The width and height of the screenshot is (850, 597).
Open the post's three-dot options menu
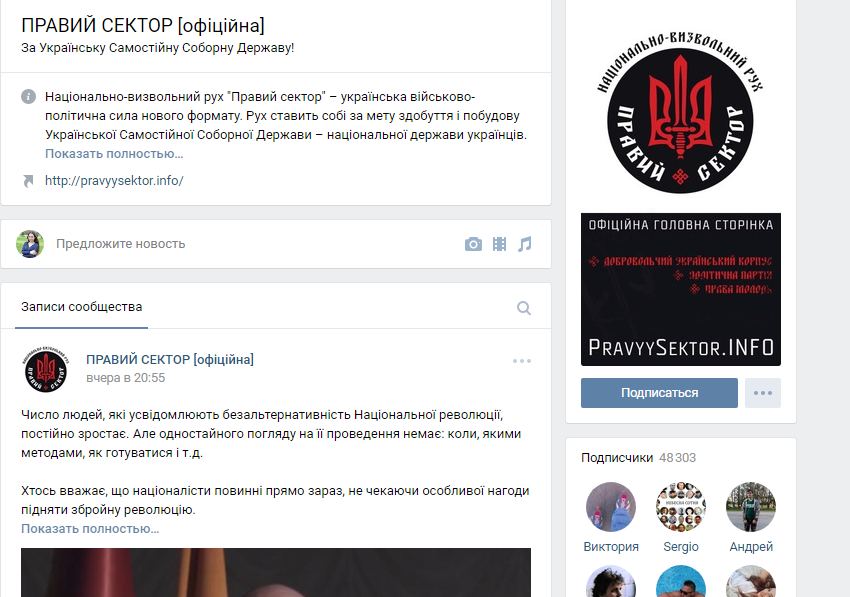tap(522, 361)
